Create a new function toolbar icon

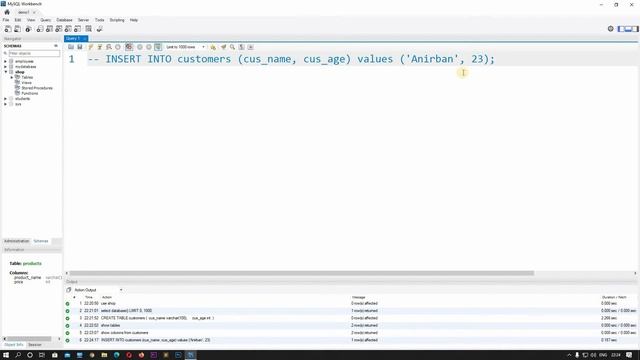tap(78, 29)
